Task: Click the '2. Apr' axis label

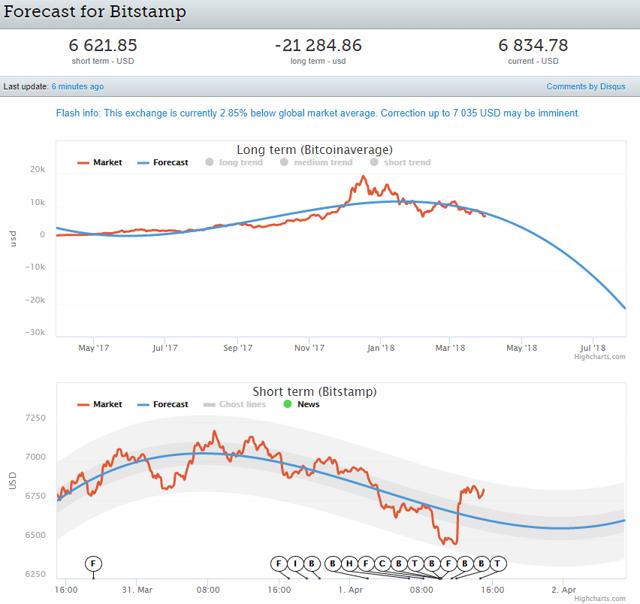Action: point(563,590)
